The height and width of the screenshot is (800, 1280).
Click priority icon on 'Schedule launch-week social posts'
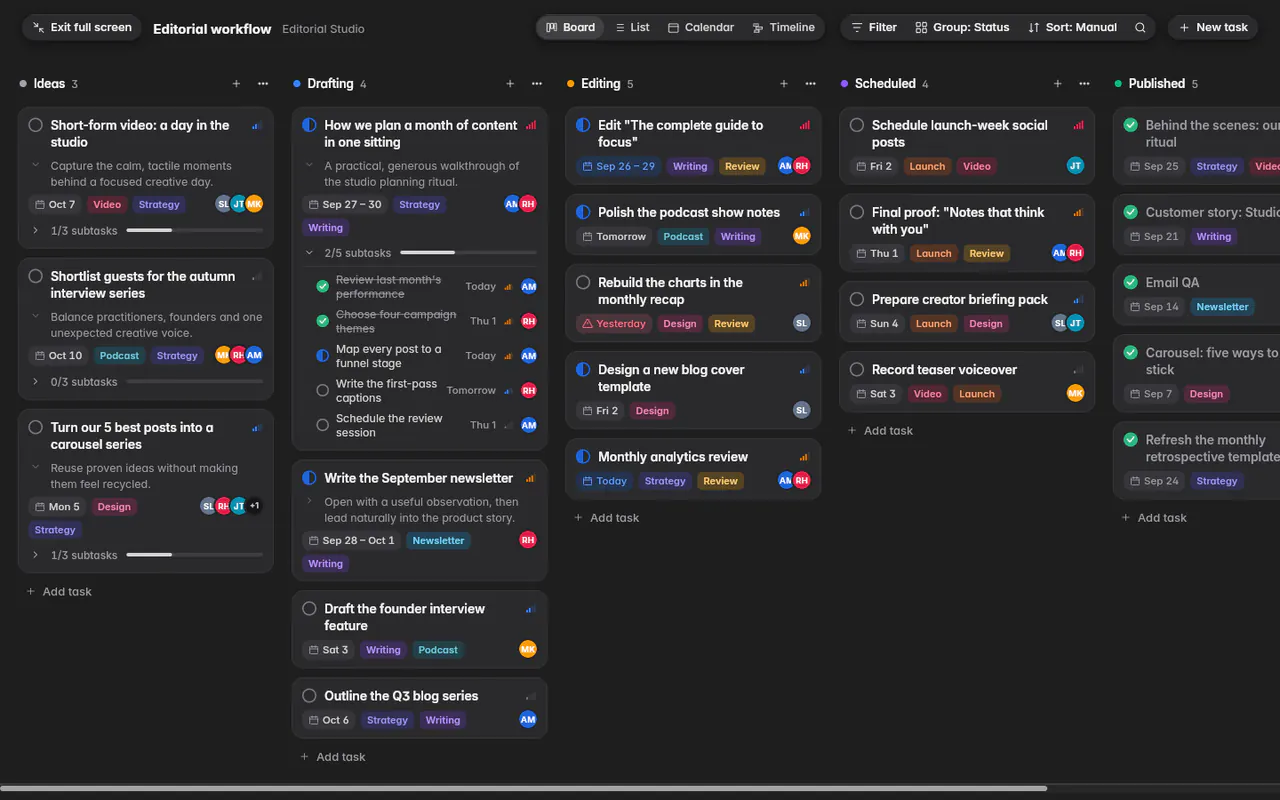tap(1078, 126)
